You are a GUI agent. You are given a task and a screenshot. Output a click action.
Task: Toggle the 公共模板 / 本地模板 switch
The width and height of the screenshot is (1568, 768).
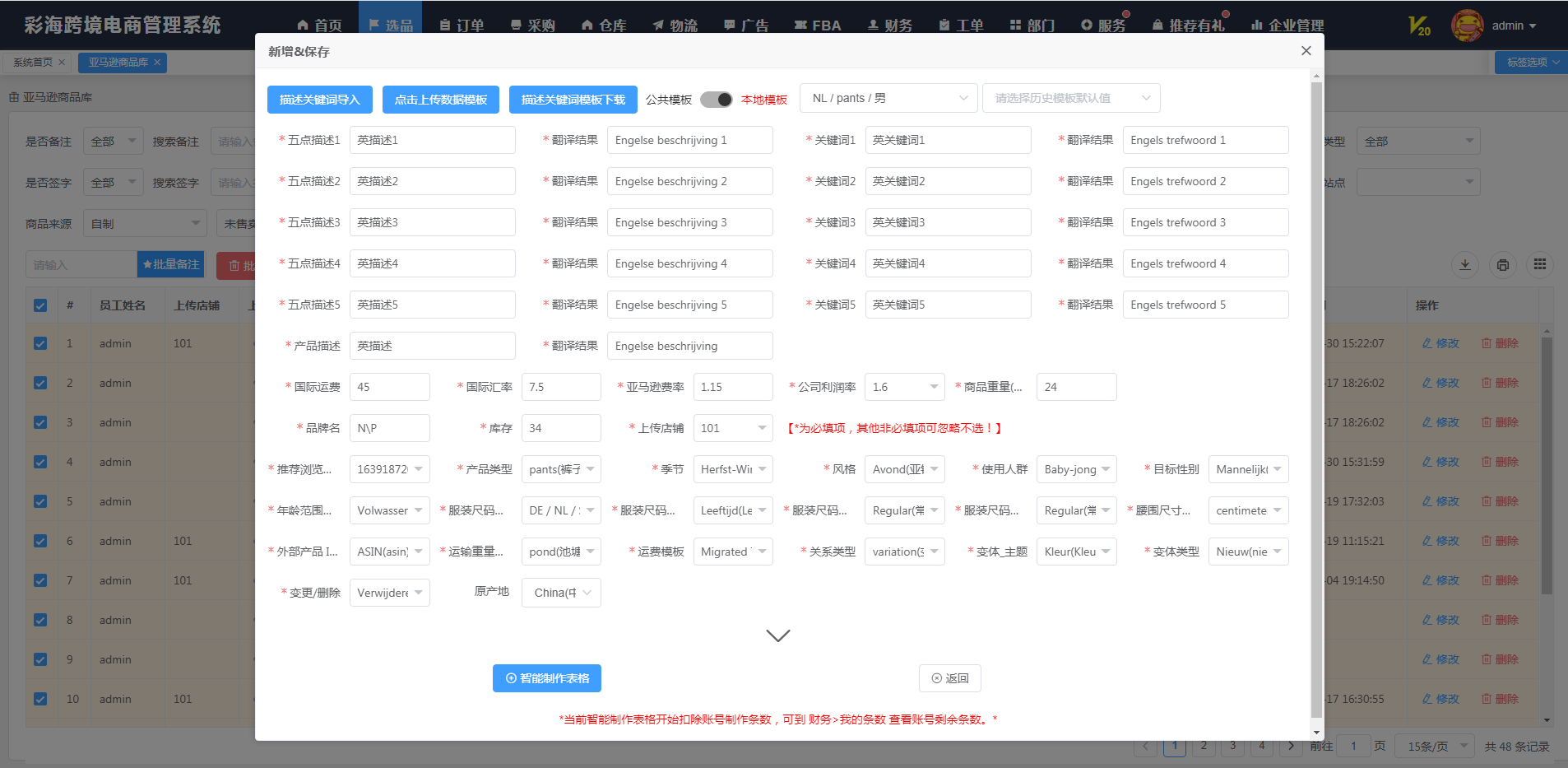tap(716, 100)
